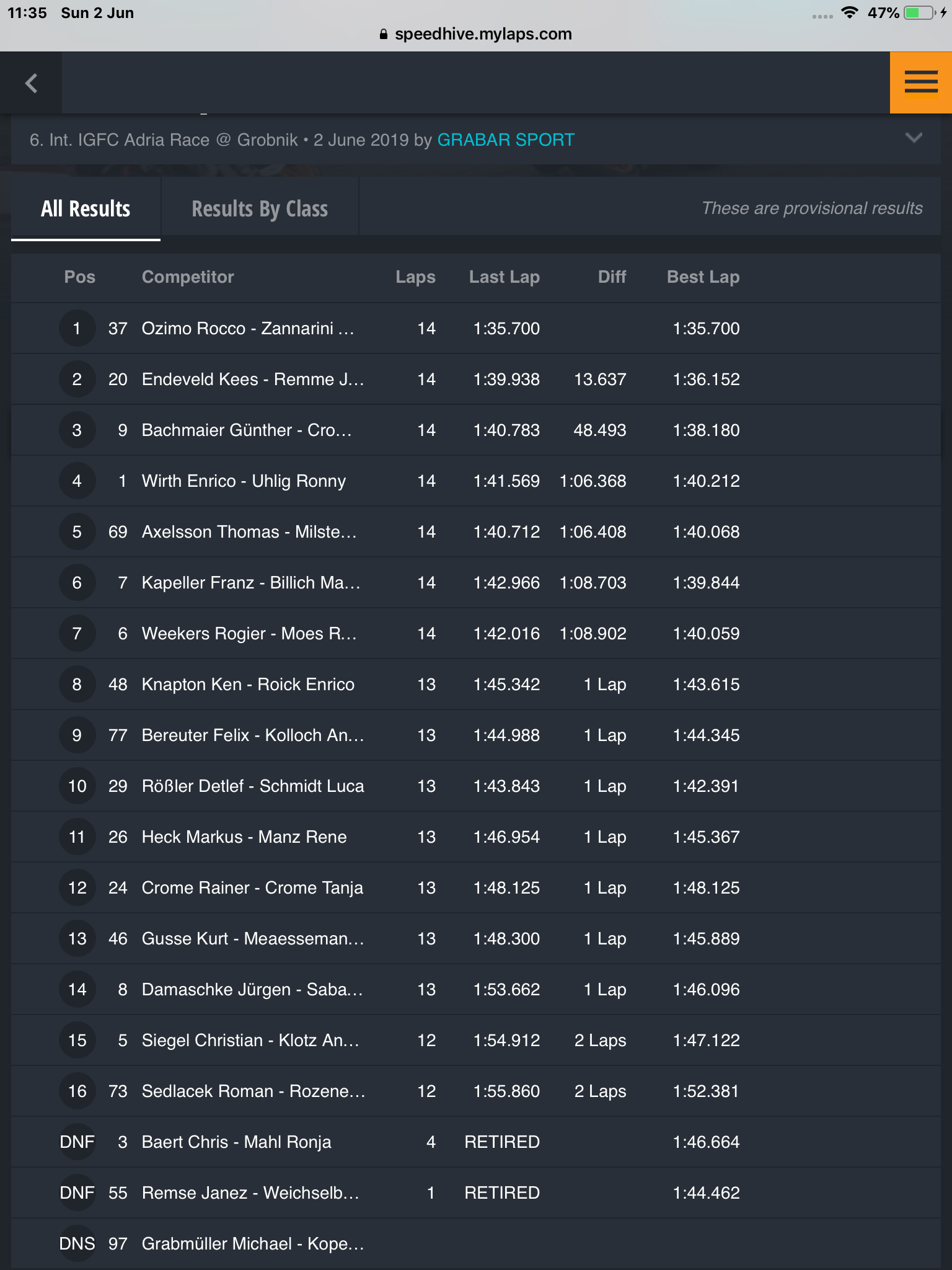Viewport: 952px width, 1270px height.
Task: Open the Baert Chris - Mahl Ronja row
Action: 476,1142
